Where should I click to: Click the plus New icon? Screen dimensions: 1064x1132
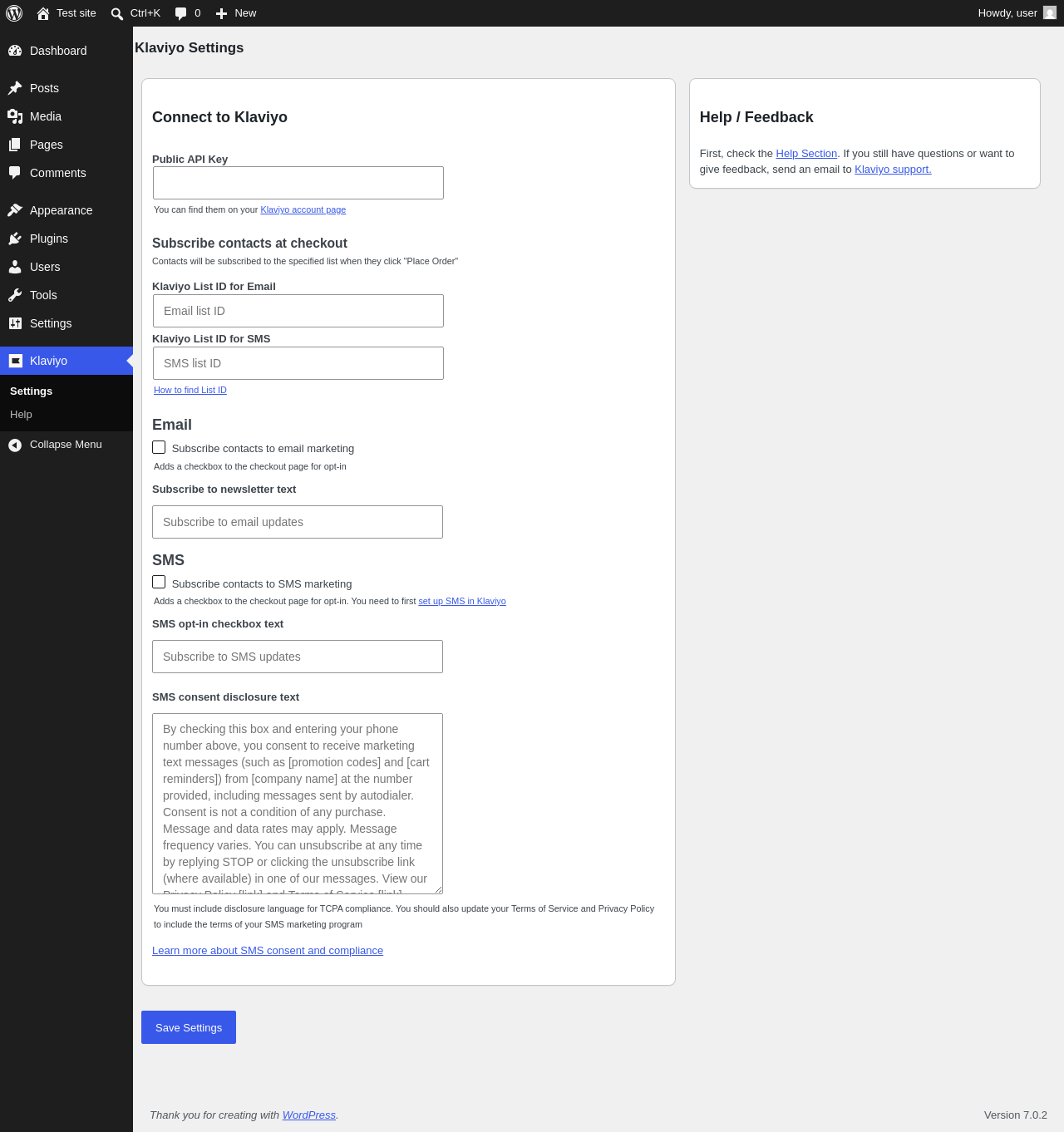coord(221,13)
